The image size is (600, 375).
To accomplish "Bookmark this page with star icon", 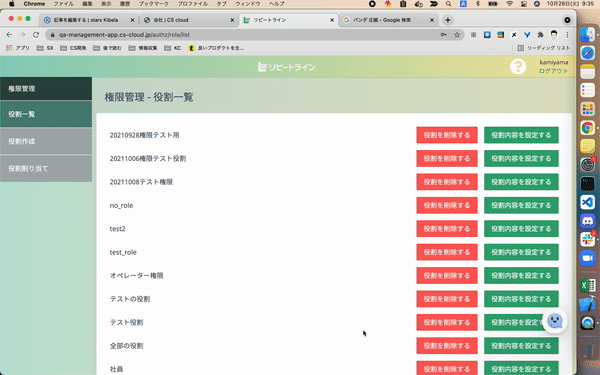I will [x=457, y=35].
